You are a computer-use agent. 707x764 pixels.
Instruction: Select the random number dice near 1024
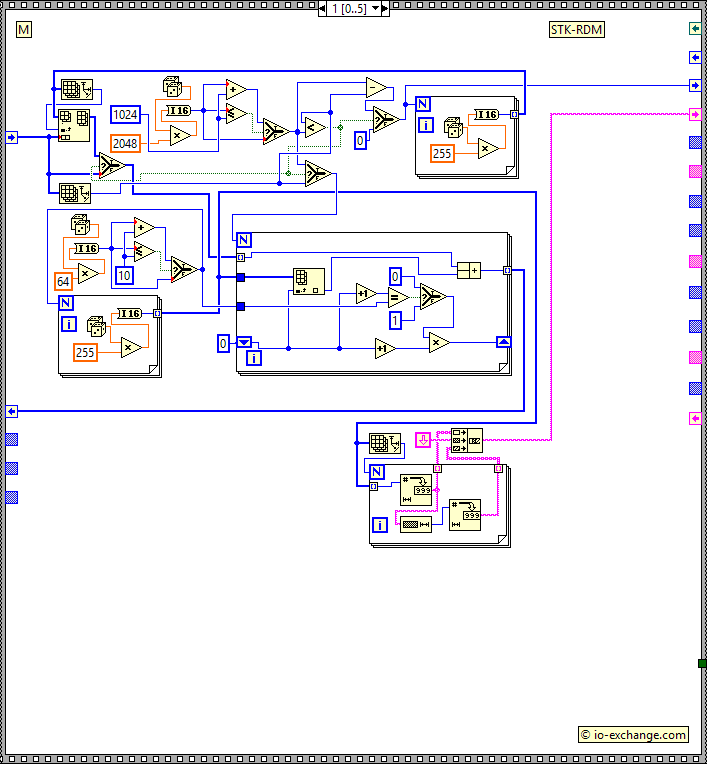coord(172,87)
